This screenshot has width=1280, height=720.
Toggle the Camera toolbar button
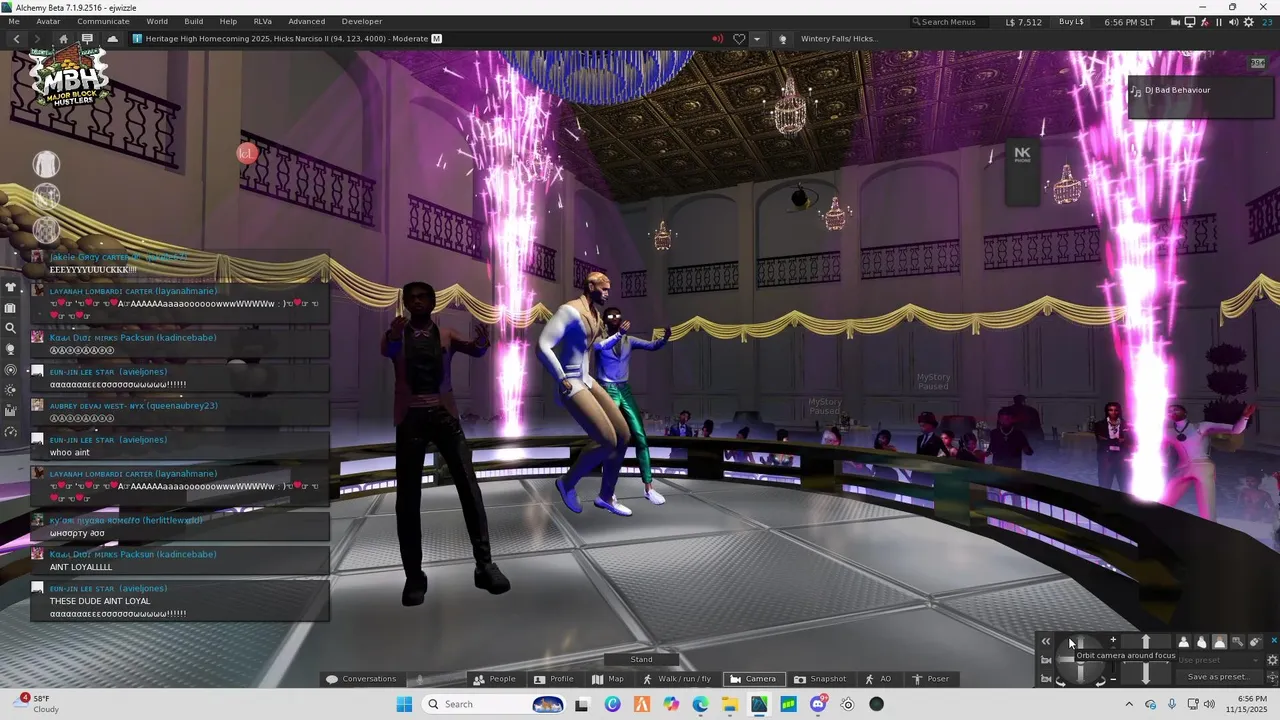point(753,679)
